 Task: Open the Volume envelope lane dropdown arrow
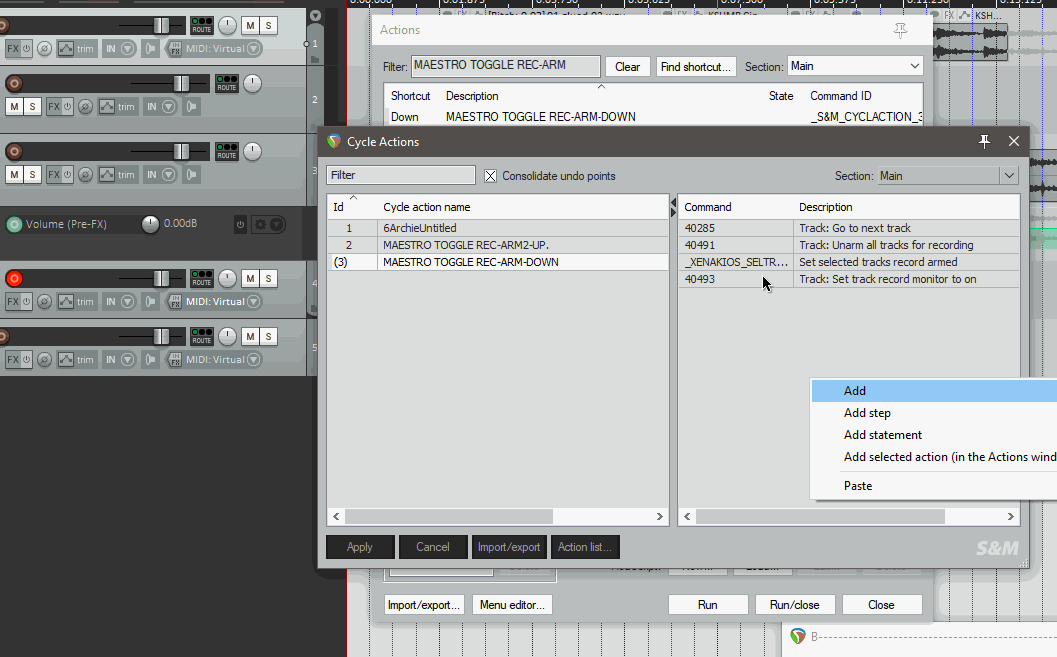pyautogui.click(x=277, y=224)
